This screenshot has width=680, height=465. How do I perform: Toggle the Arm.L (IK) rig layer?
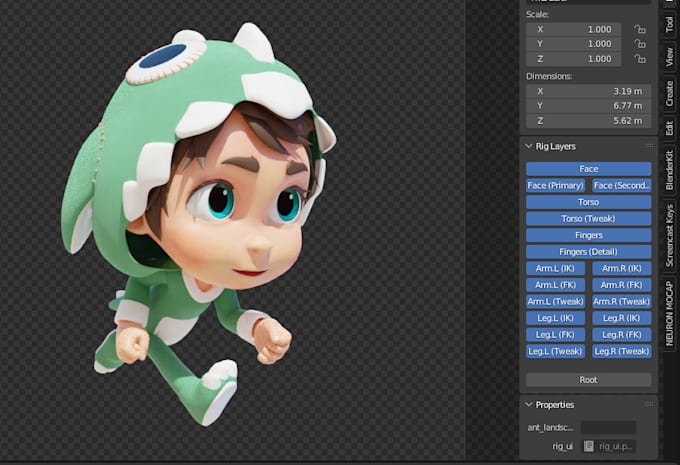555,268
